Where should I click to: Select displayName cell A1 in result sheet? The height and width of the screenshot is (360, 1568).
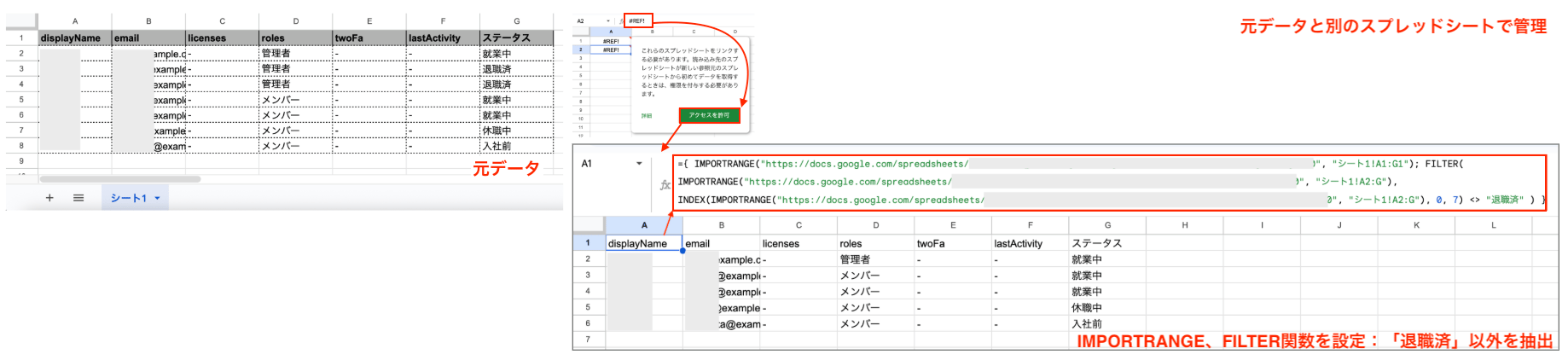(644, 243)
